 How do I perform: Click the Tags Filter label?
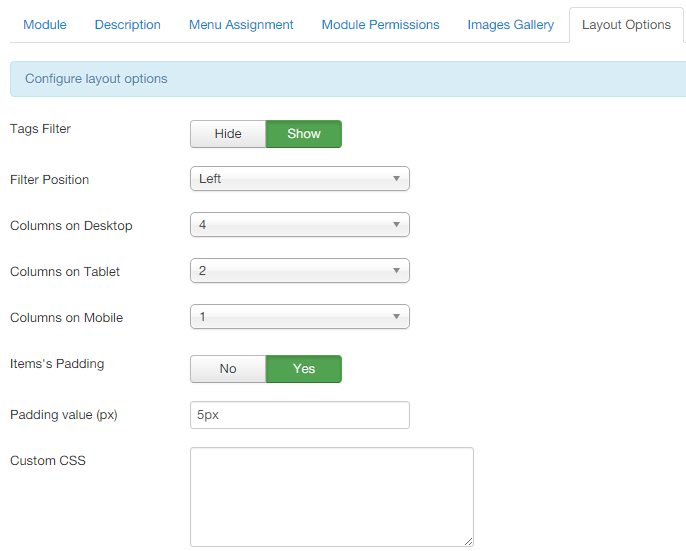(40, 129)
